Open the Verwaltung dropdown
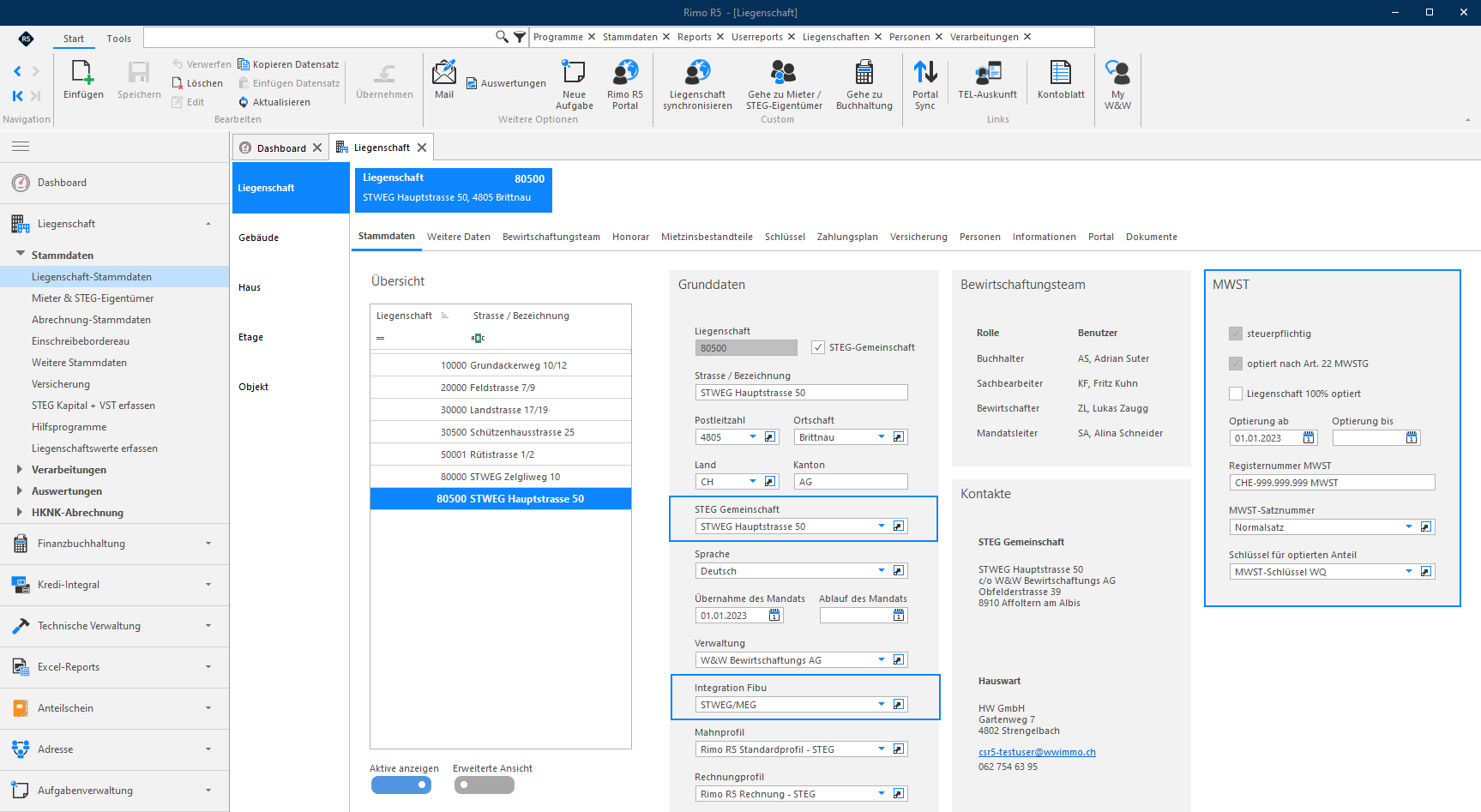 882,660
